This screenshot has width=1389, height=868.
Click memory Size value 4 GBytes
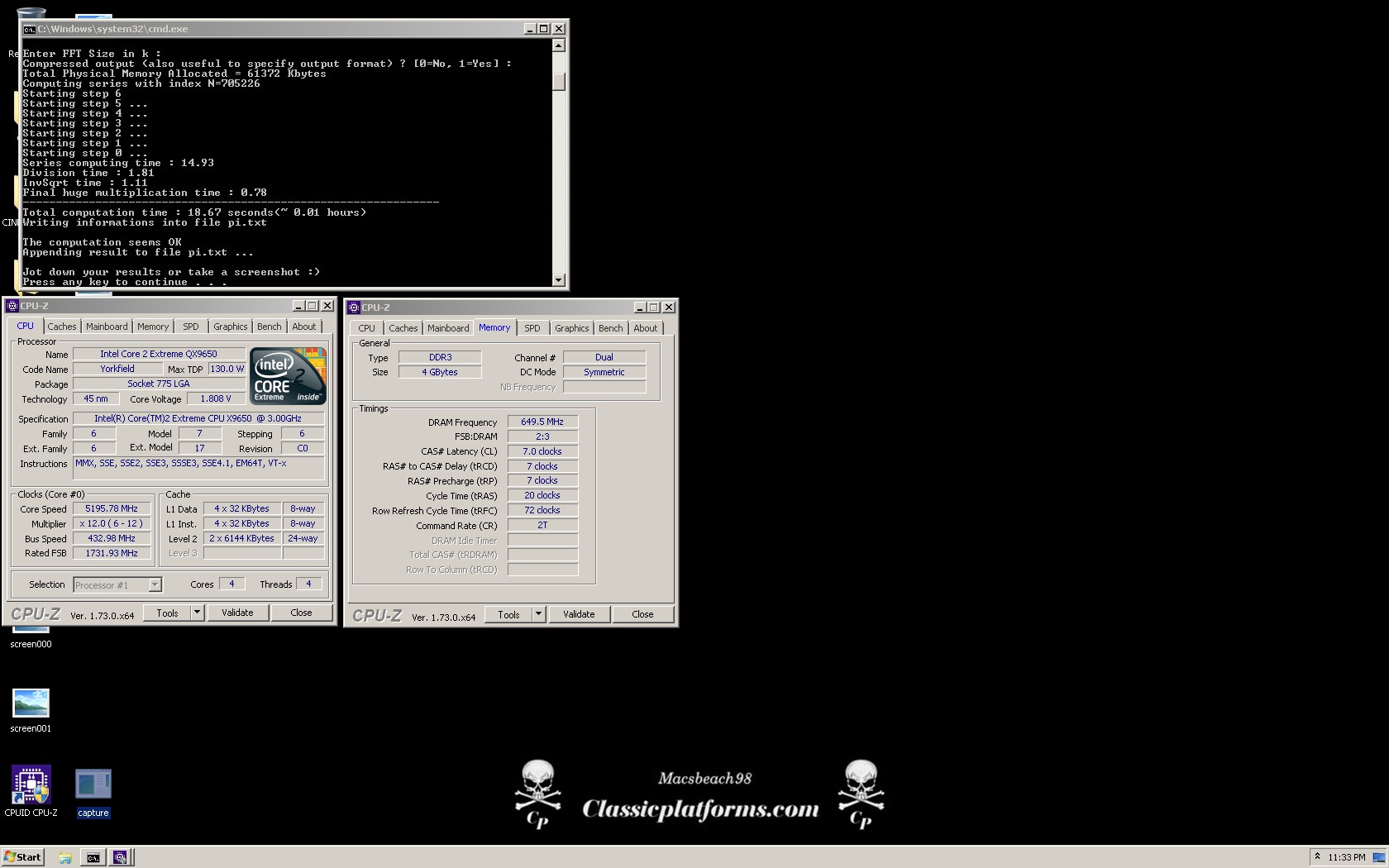pyautogui.click(x=440, y=372)
